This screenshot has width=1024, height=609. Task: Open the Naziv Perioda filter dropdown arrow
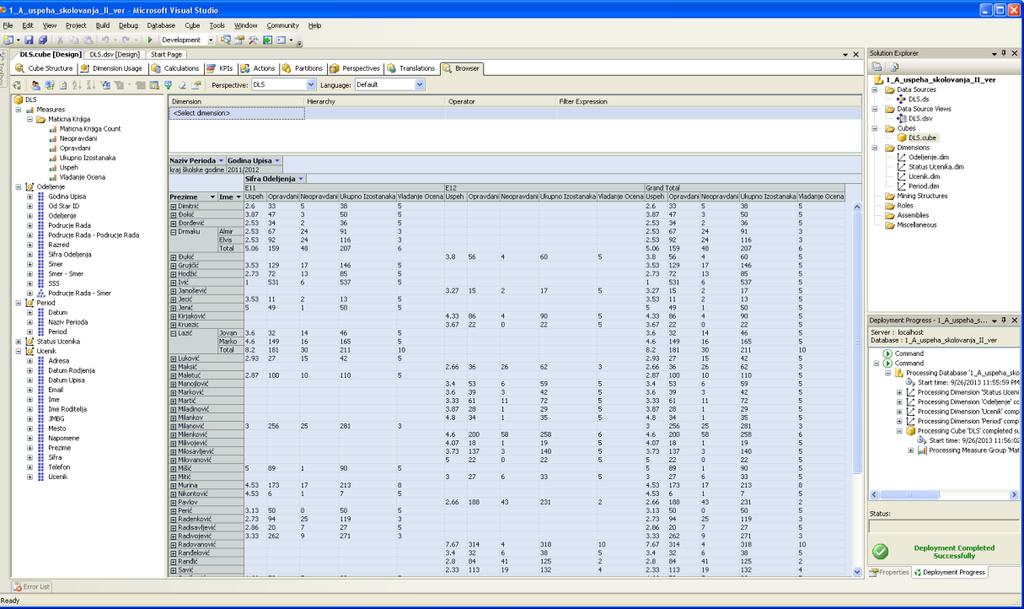221,161
